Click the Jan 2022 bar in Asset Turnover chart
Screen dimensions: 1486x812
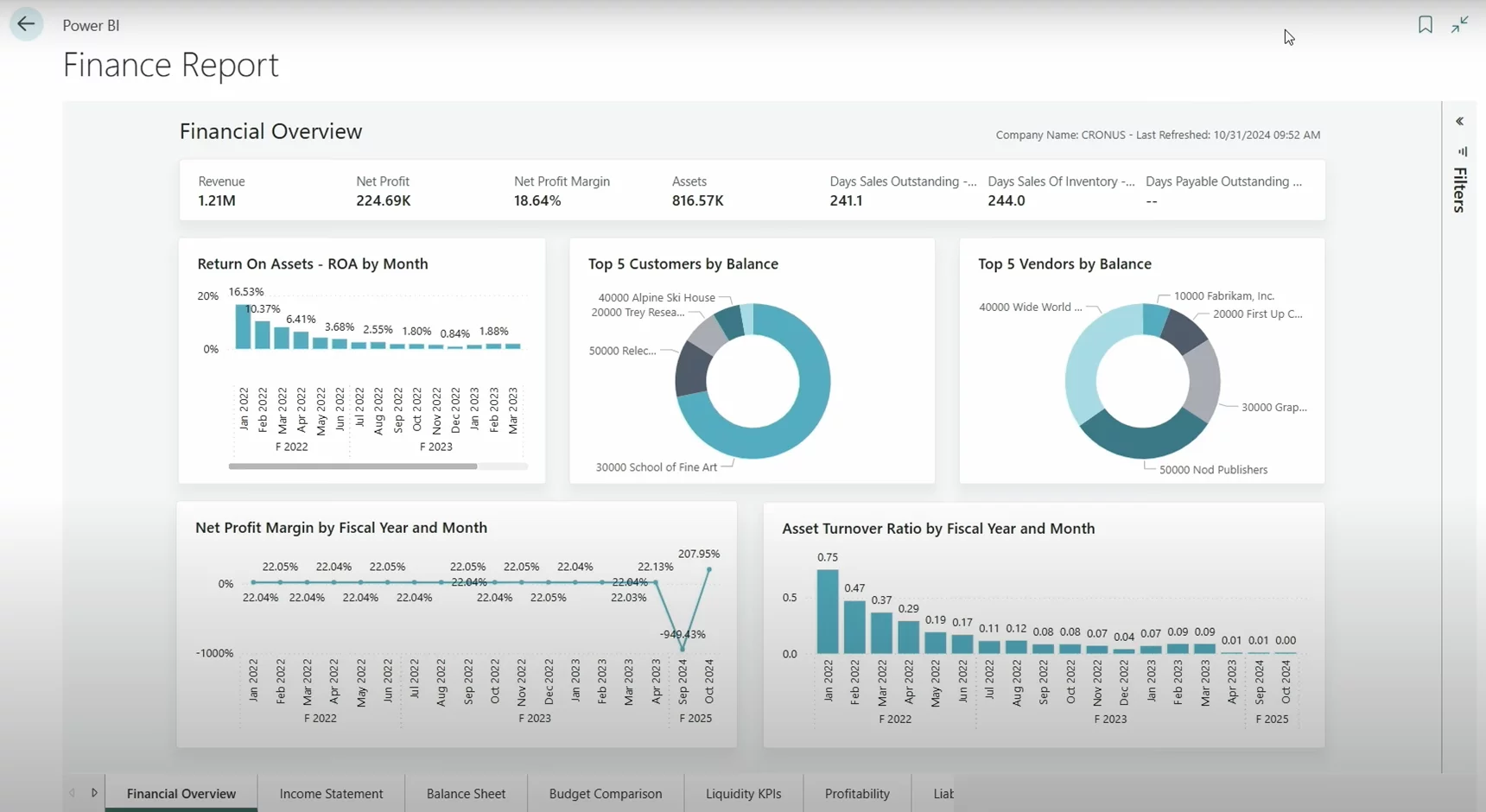coord(828,613)
